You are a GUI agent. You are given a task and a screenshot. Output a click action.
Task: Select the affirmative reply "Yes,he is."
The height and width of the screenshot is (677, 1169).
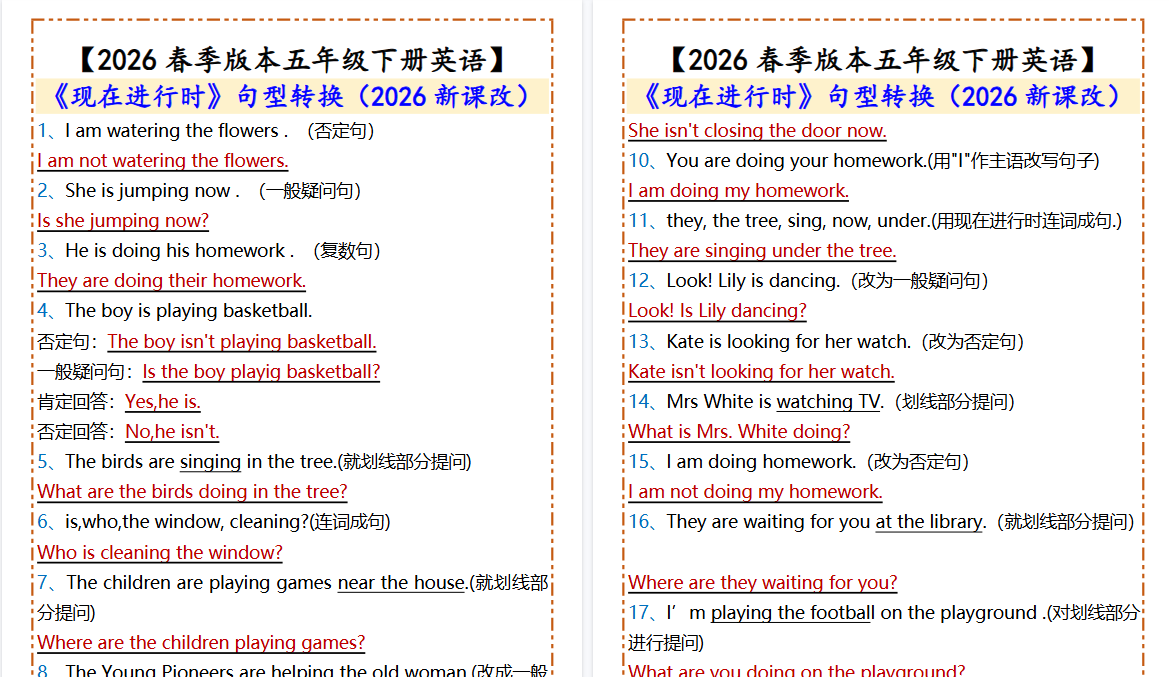[x=165, y=401]
